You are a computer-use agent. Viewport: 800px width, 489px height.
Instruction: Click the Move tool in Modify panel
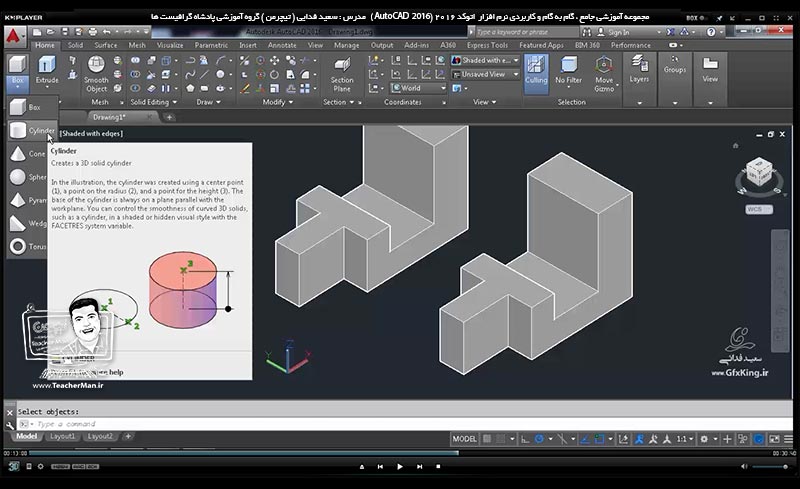click(x=274, y=61)
